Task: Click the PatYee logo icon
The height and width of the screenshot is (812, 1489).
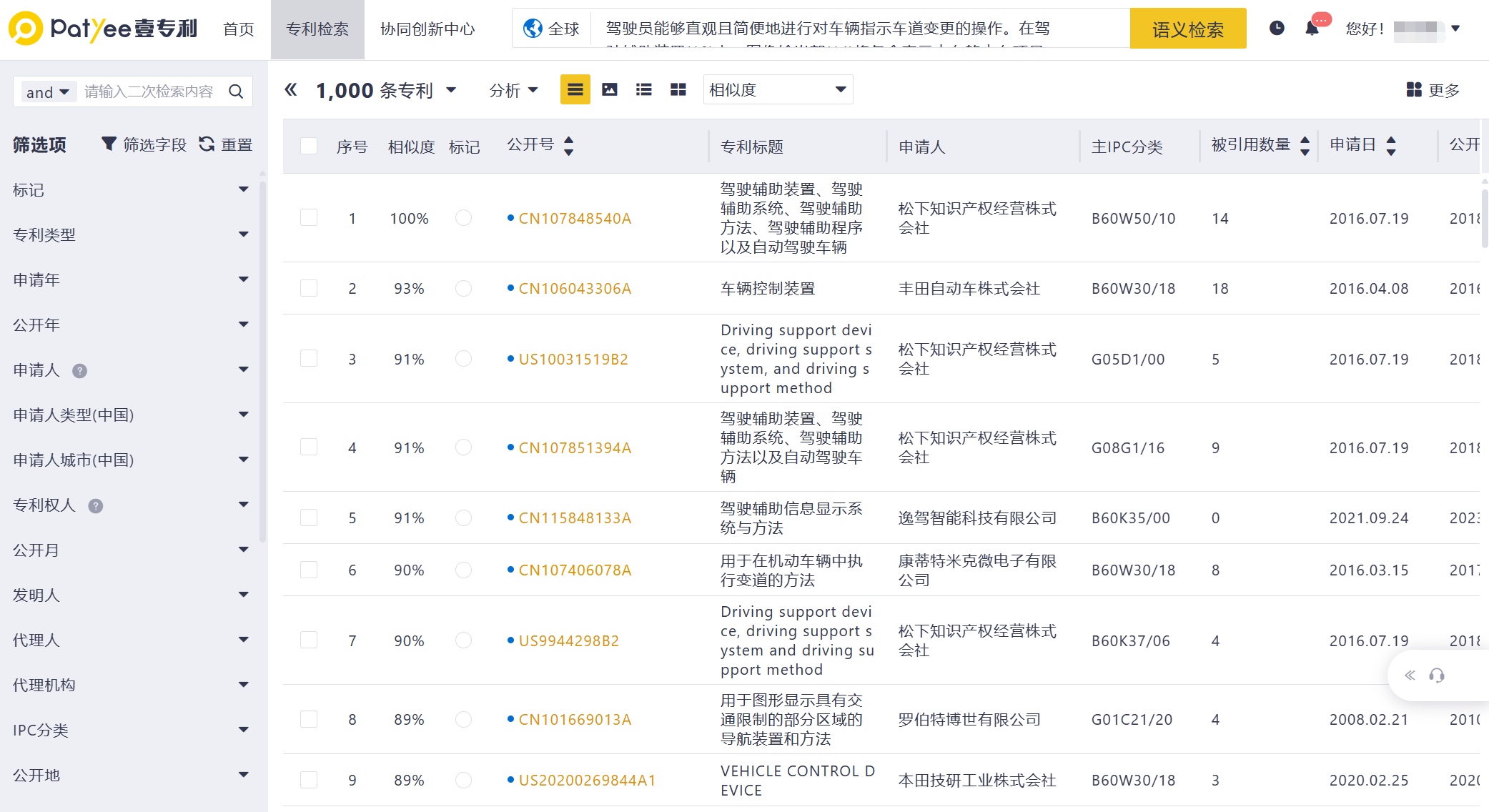Action: click(26, 29)
